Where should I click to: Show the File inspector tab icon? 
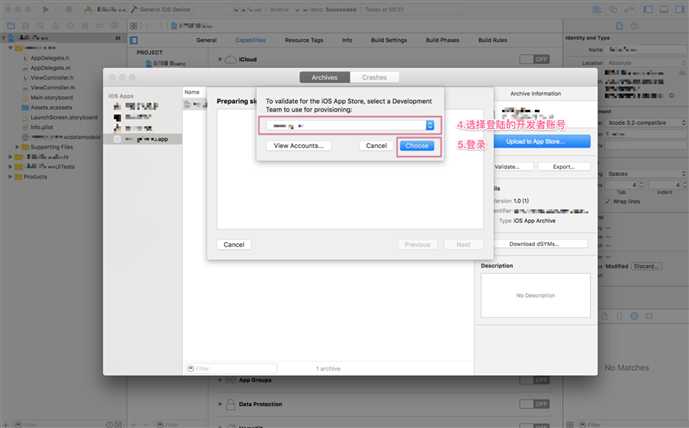[620, 26]
